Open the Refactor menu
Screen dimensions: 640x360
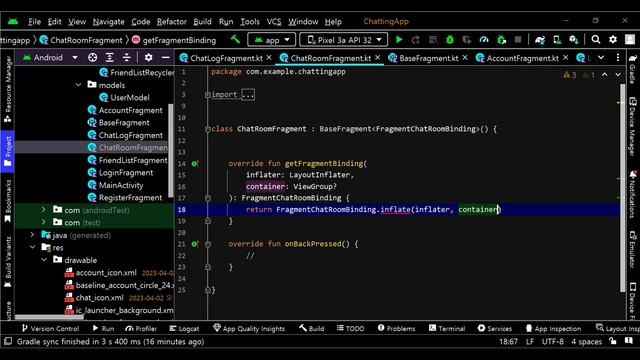[171, 22]
